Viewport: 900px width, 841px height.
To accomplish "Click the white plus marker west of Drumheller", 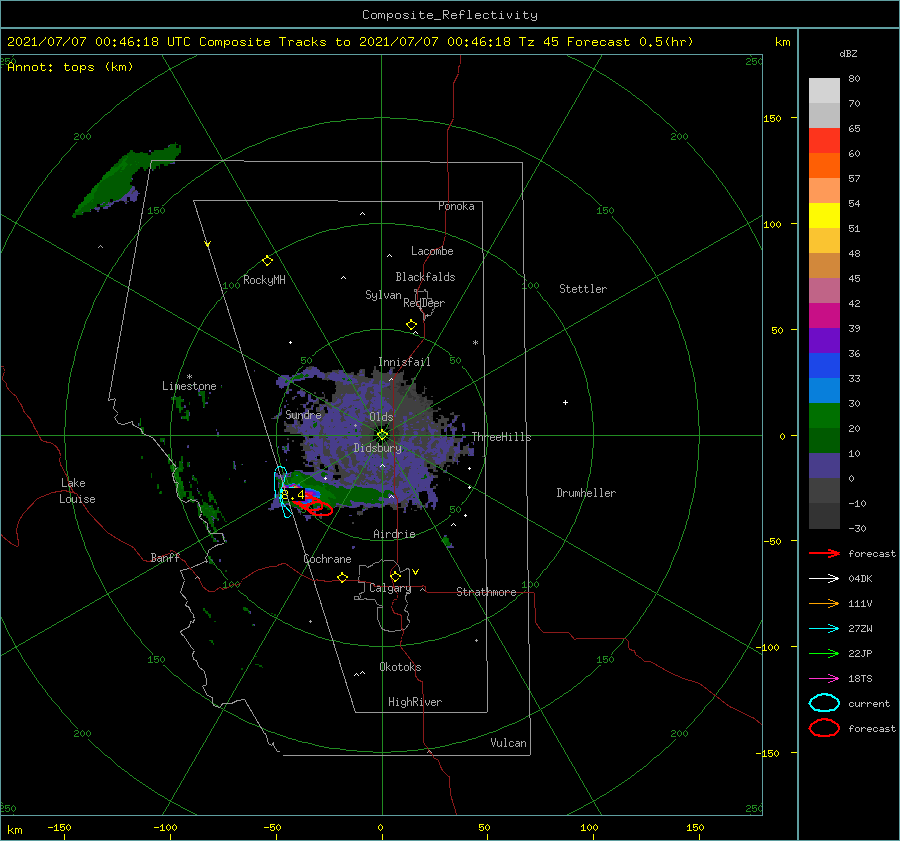I will click(565, 402).
